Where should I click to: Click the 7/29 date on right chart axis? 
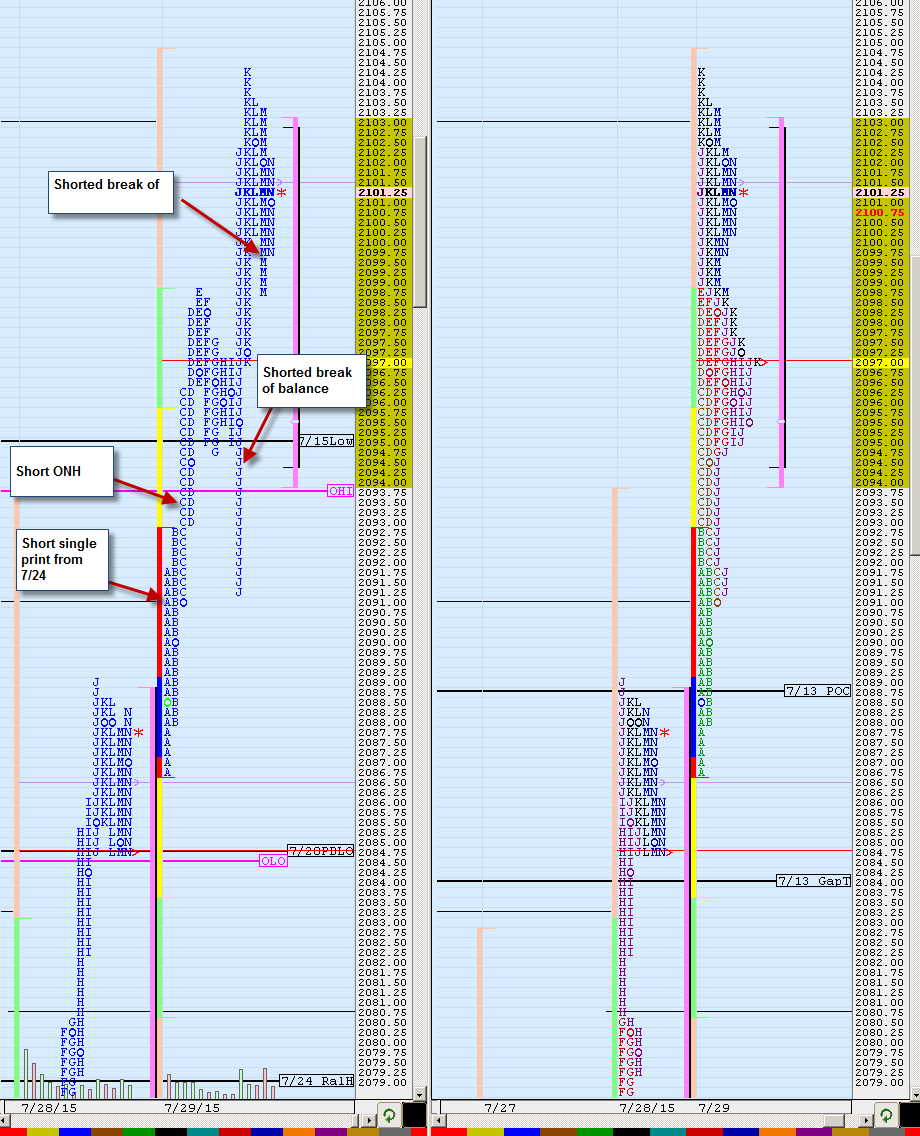[714, 1108]
